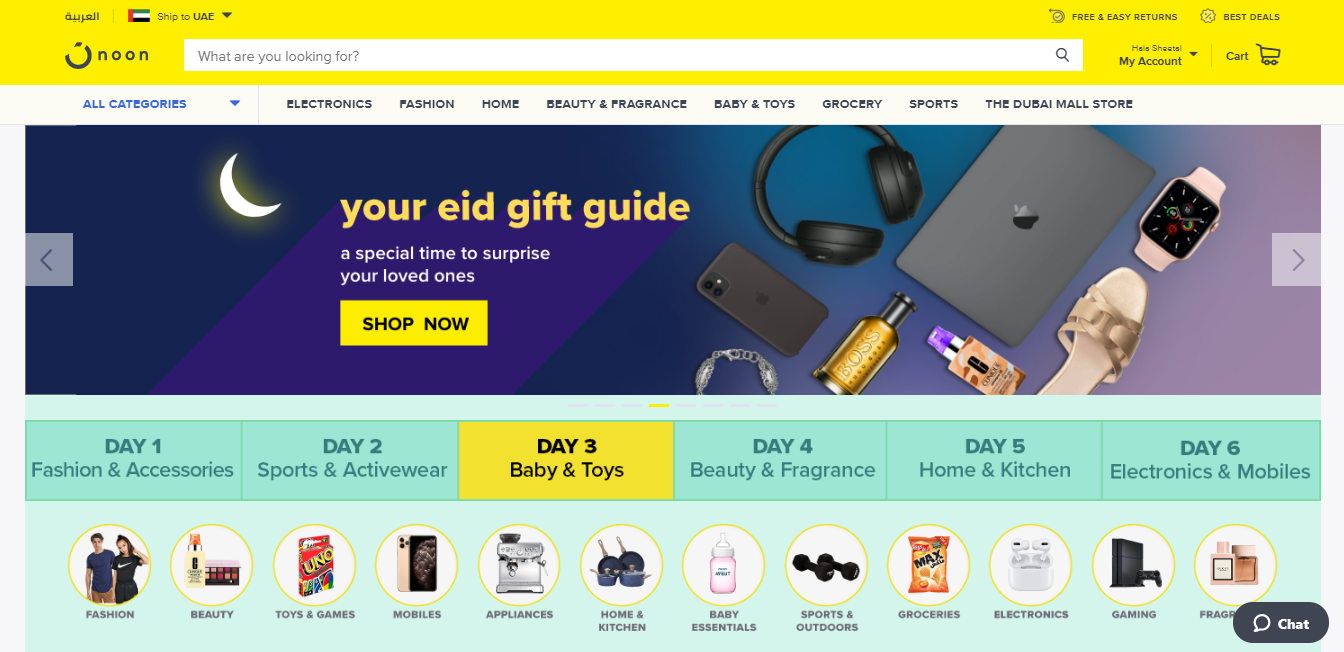The width and height of the screenshot is (1344, 652).
Task: Show previous banner slide arrow
Action: pyautogui.click(x=48, y=260)
